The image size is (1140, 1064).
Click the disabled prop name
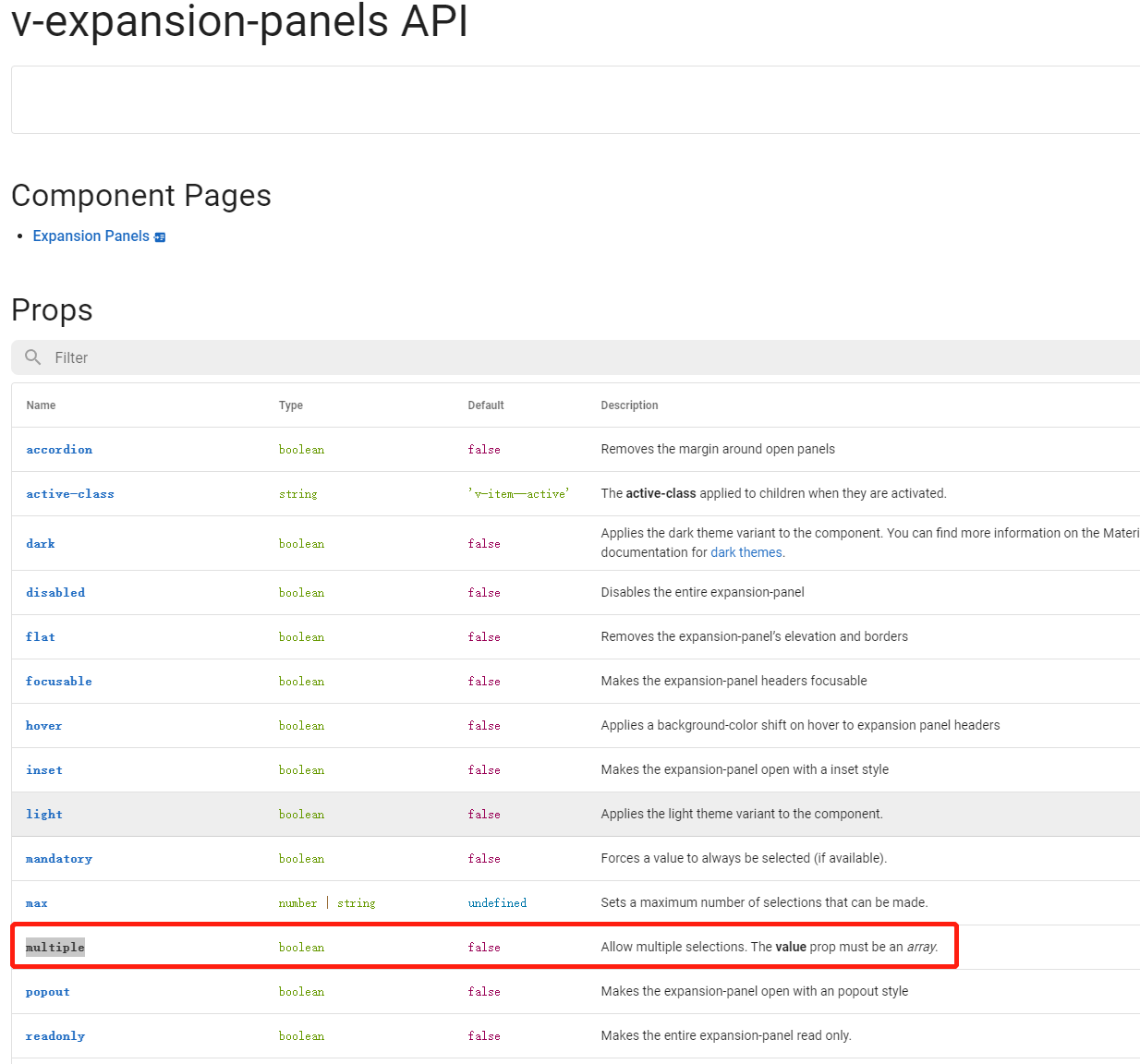(55, 593)
